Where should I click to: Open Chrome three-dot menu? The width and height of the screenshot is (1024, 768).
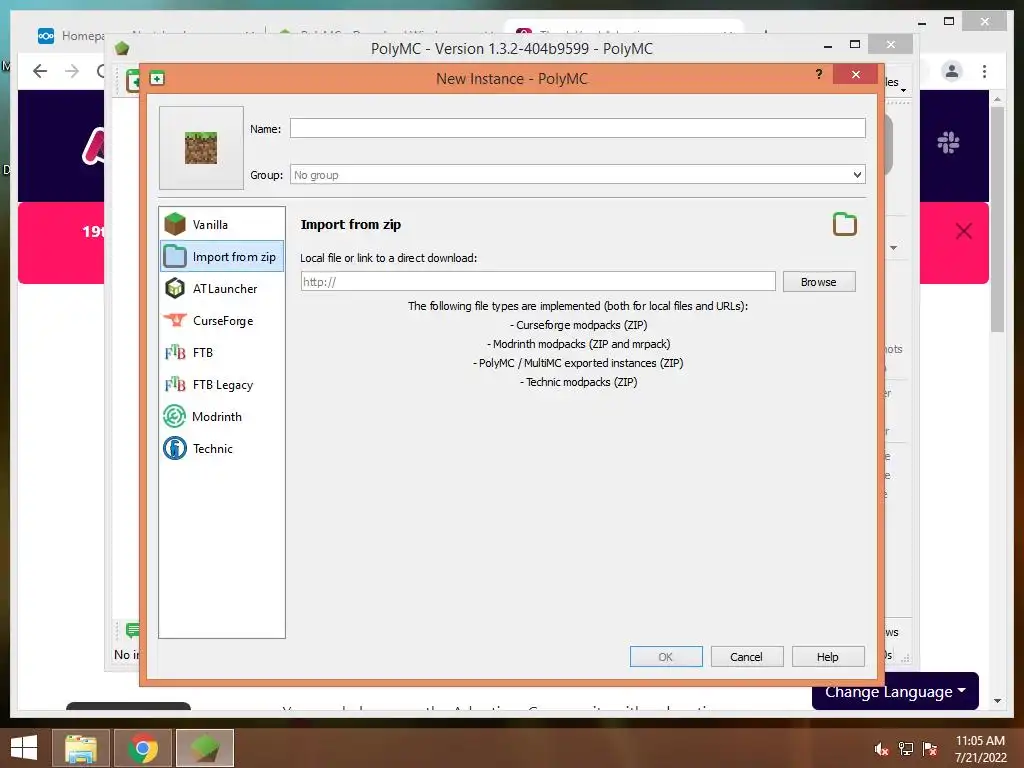click(984, 71)
